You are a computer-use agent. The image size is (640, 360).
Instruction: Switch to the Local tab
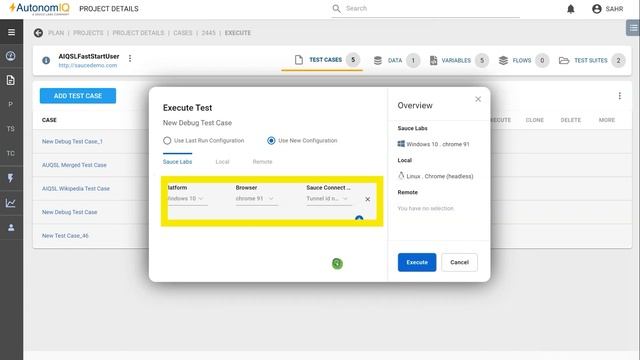pos(222,162)
